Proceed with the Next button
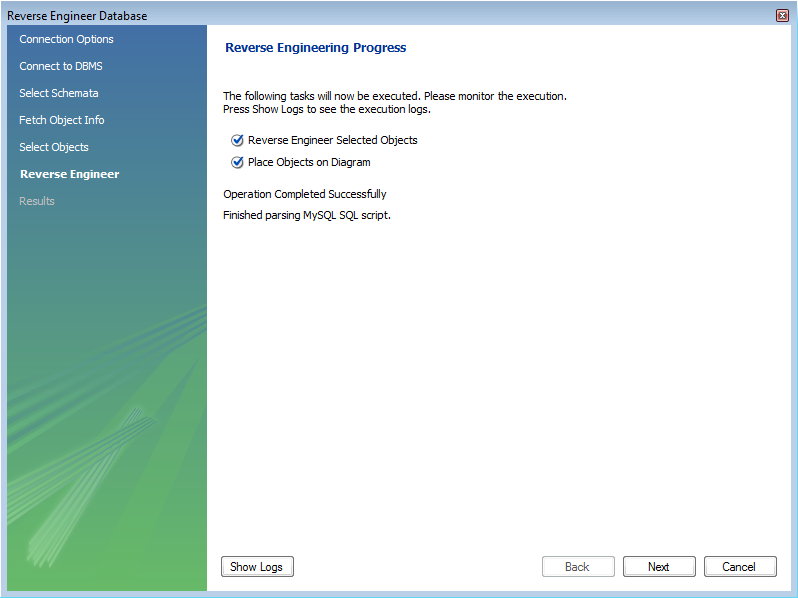Image resolution: width=798 pixels, height=598 pixels. [x=659, y=567]
